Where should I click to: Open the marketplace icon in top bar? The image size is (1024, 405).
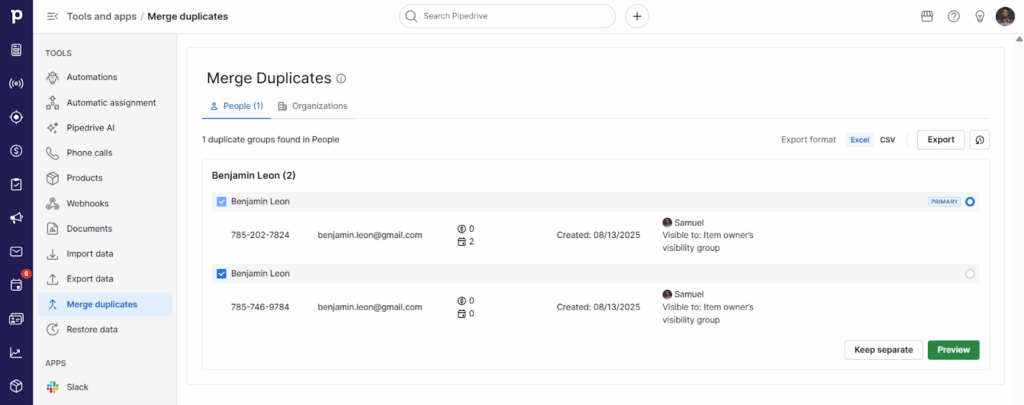pyautogui.click(x=926, y=16)
